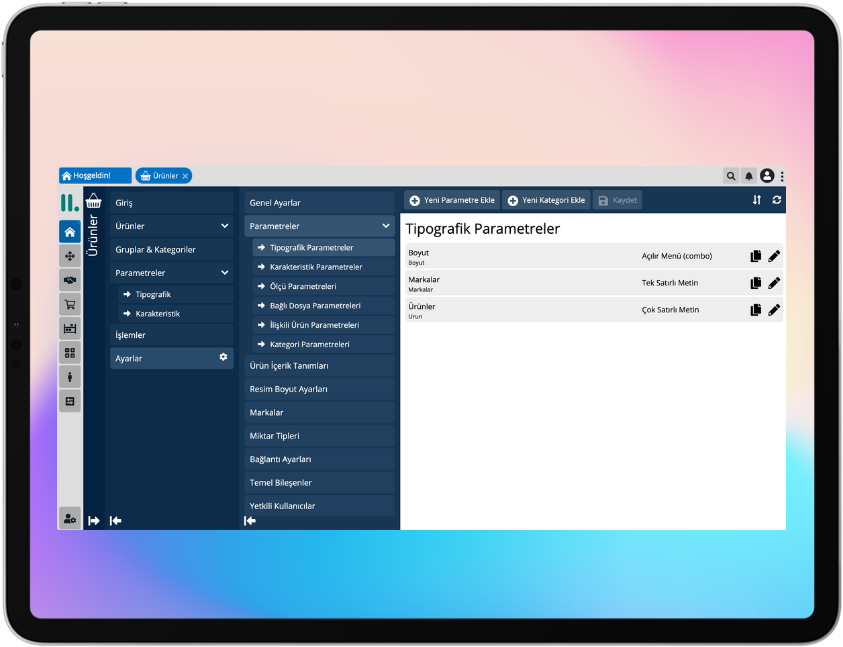
Task: Click Yeni Kategori Ekle button
Action: [546, 200]
